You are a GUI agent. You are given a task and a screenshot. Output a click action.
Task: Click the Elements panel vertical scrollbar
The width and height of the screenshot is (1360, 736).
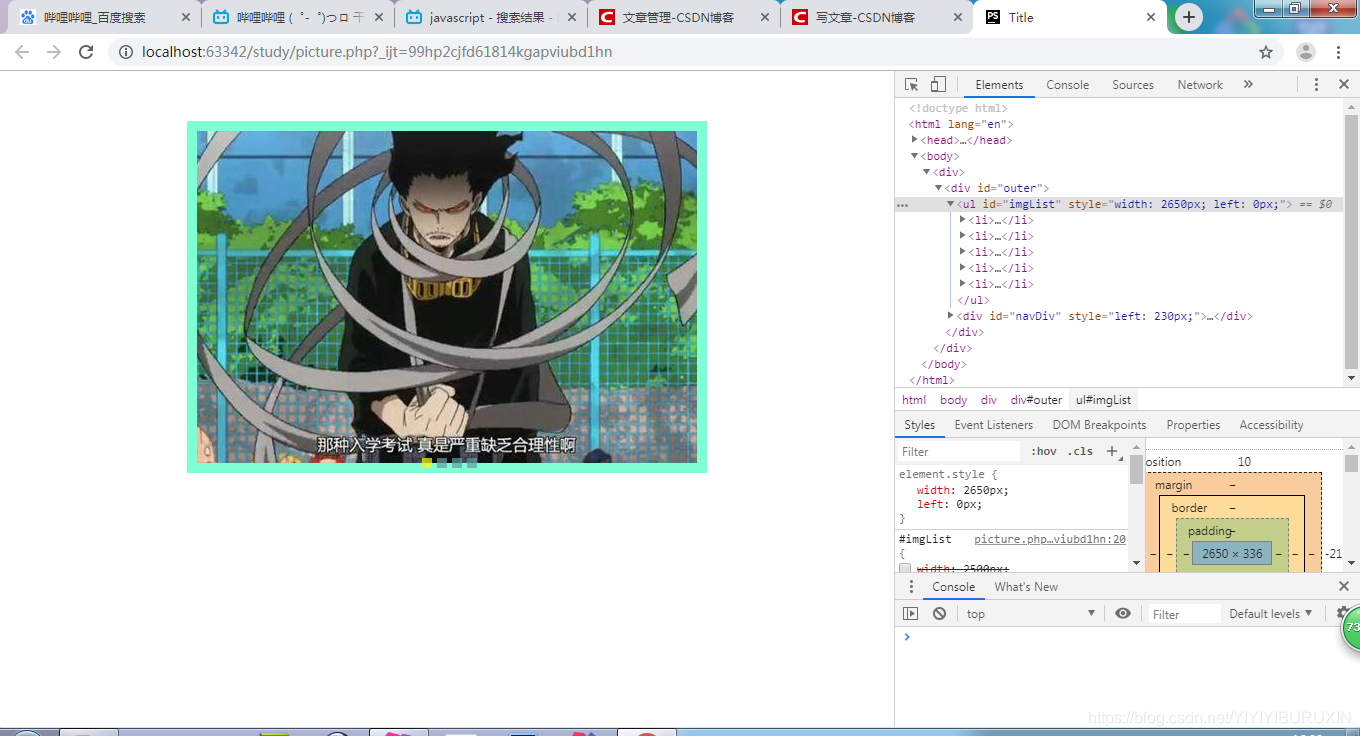pos(1352,240)
